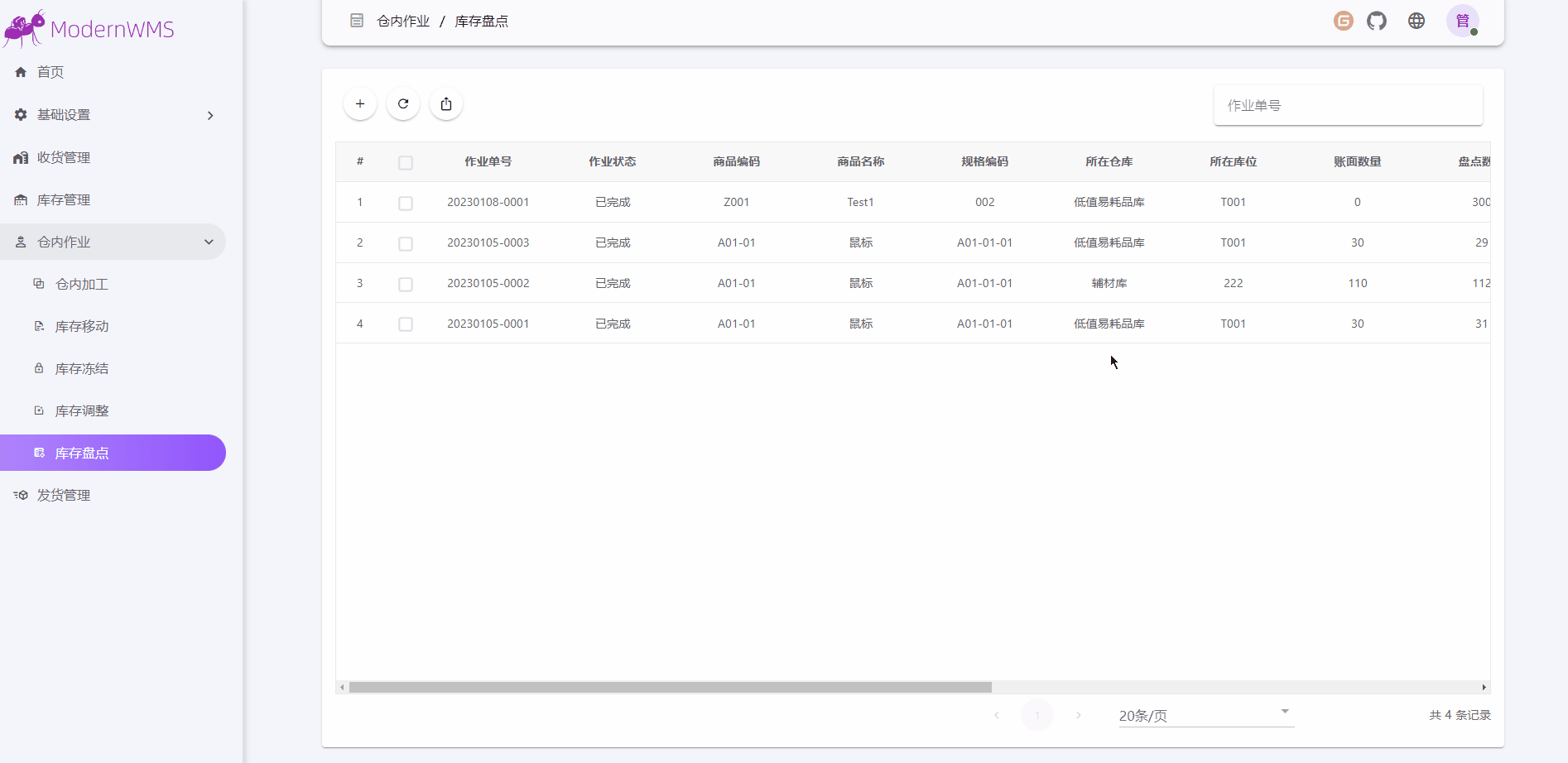Click warehouse cell 辅材库
The image size is (1568, 763).
coord(1109,283)
